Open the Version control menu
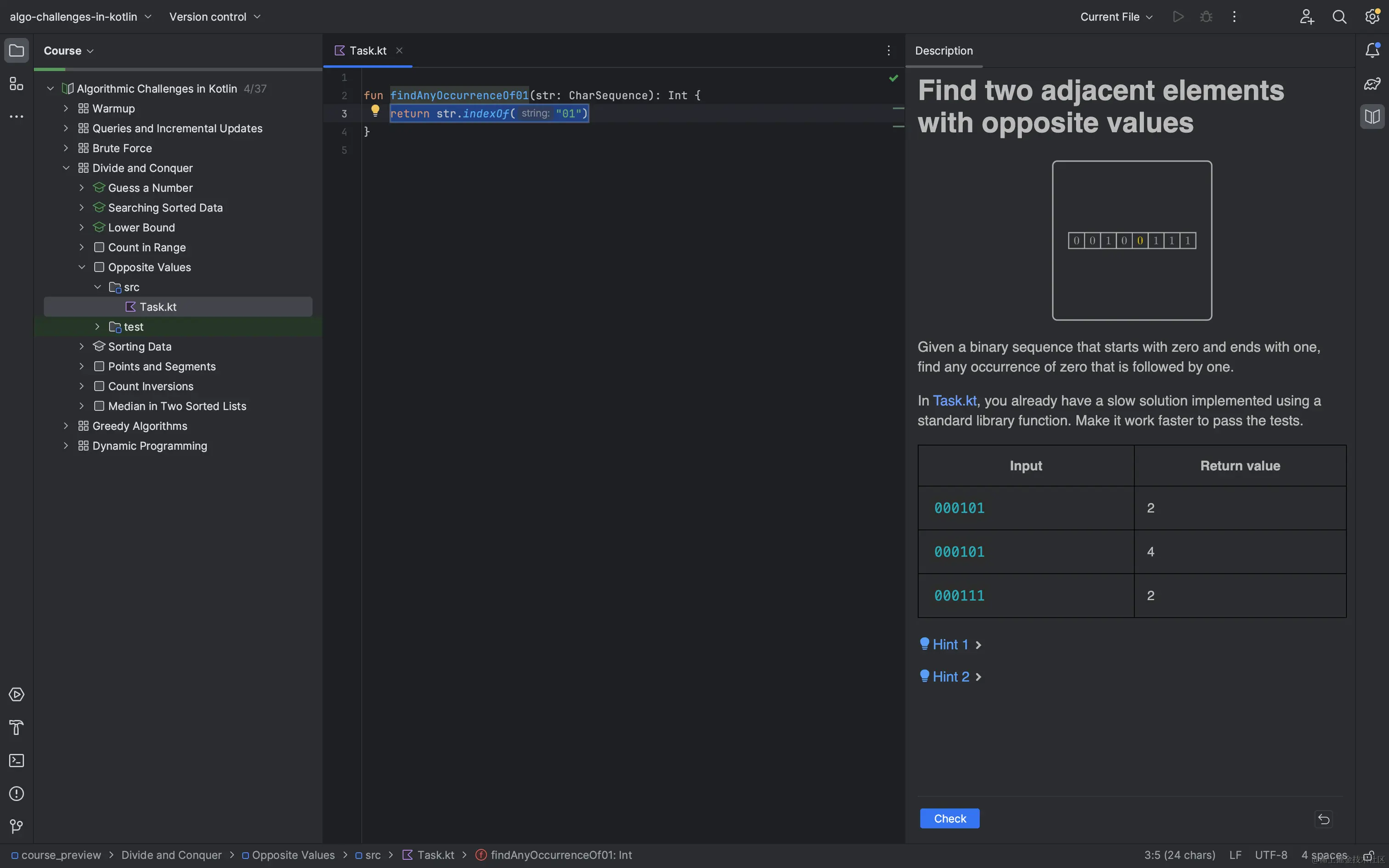 (215, 17)
